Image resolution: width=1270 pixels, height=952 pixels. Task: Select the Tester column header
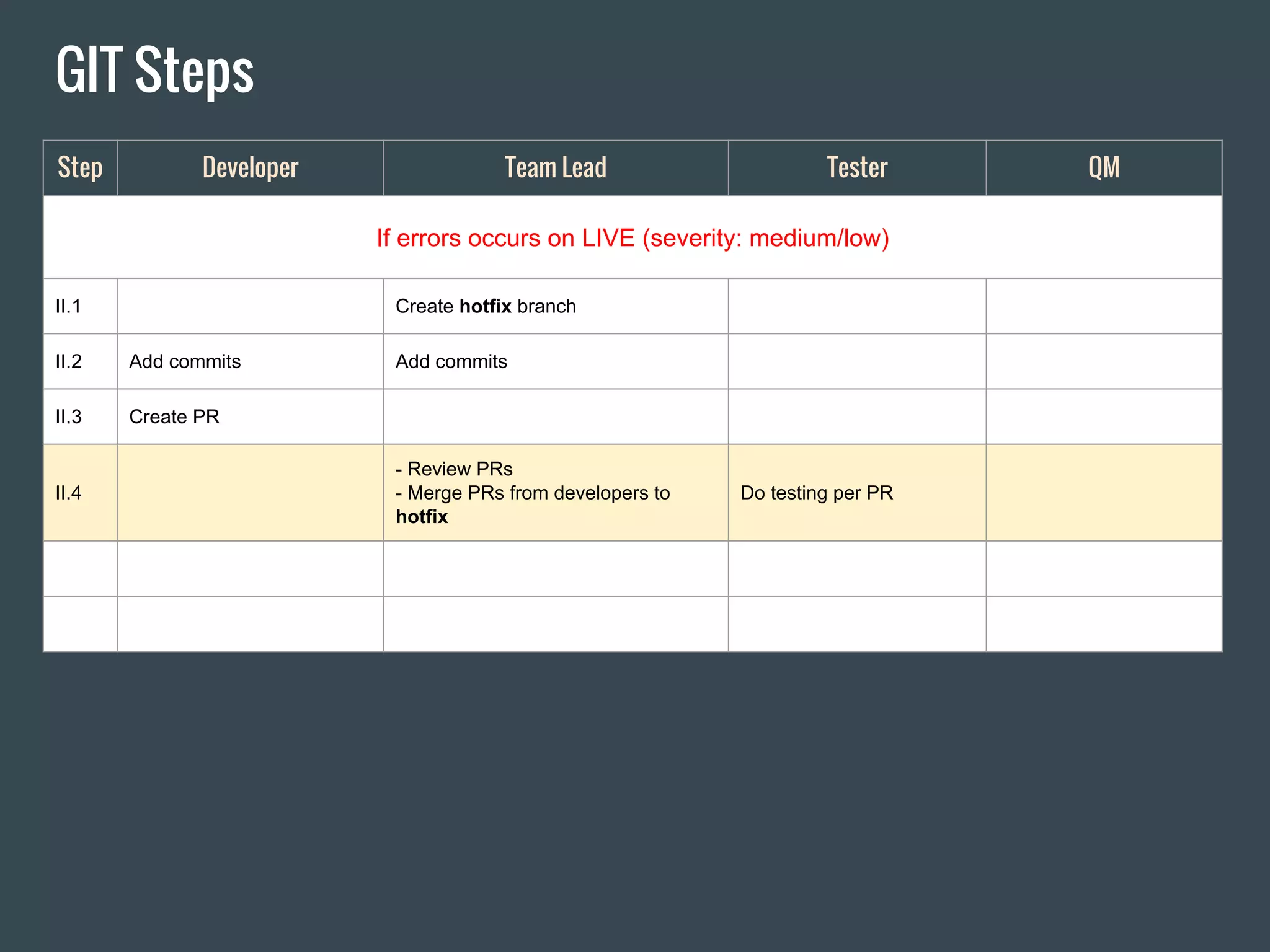pyautogui.click(x=857, y=168)
